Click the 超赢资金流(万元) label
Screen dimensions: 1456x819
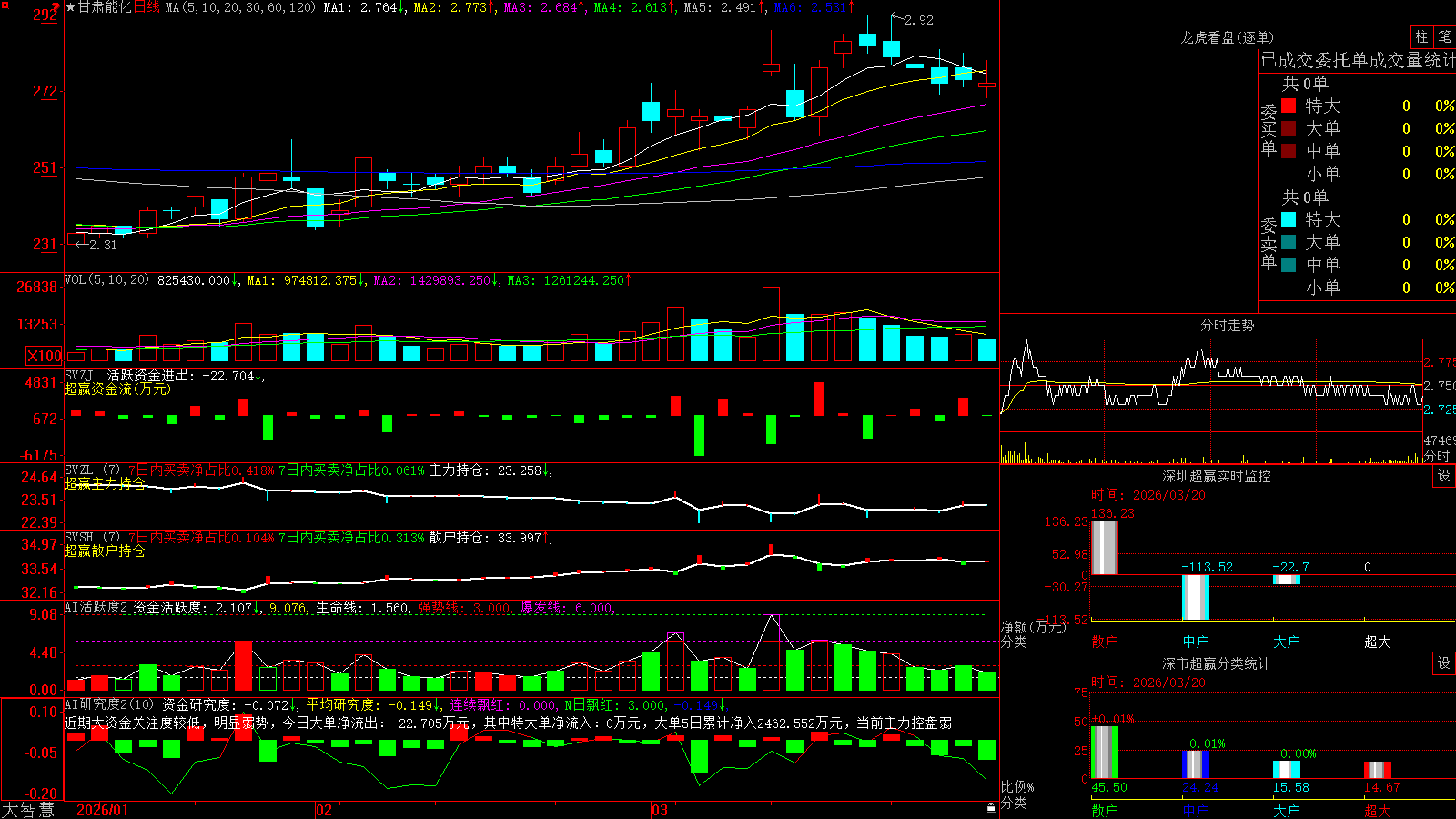117,389
